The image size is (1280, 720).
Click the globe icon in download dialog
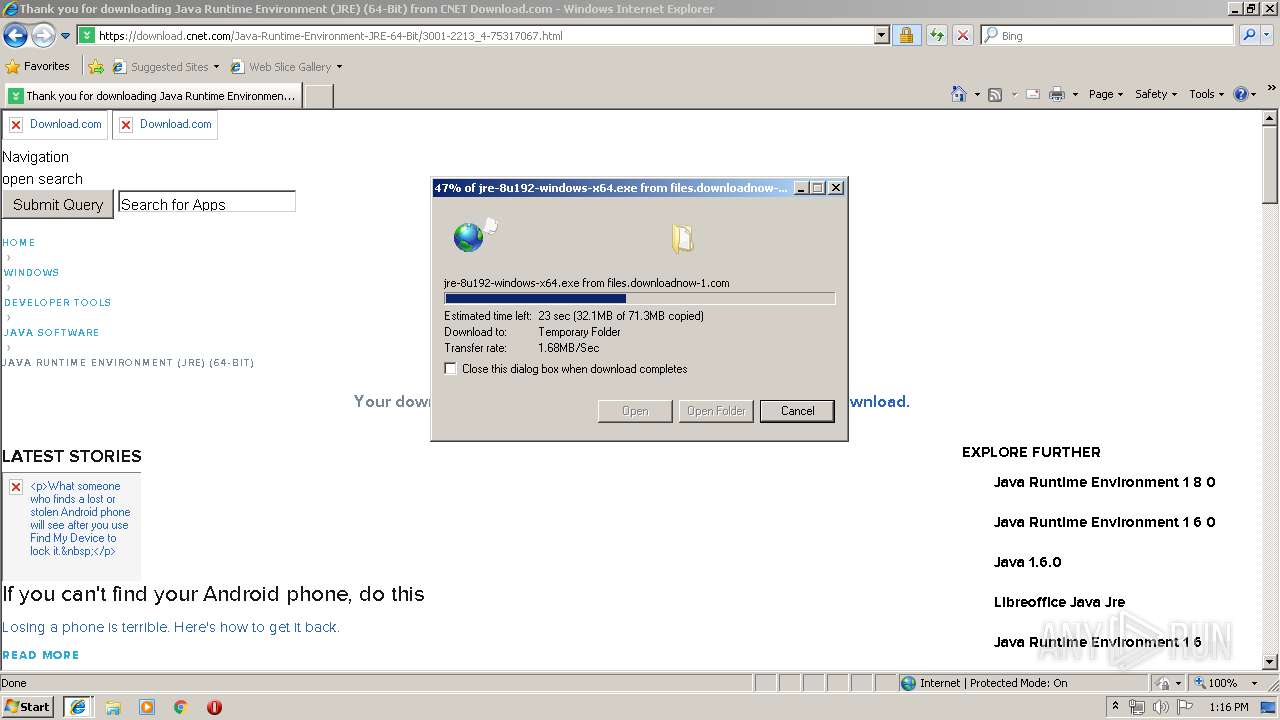pos(470,236)
